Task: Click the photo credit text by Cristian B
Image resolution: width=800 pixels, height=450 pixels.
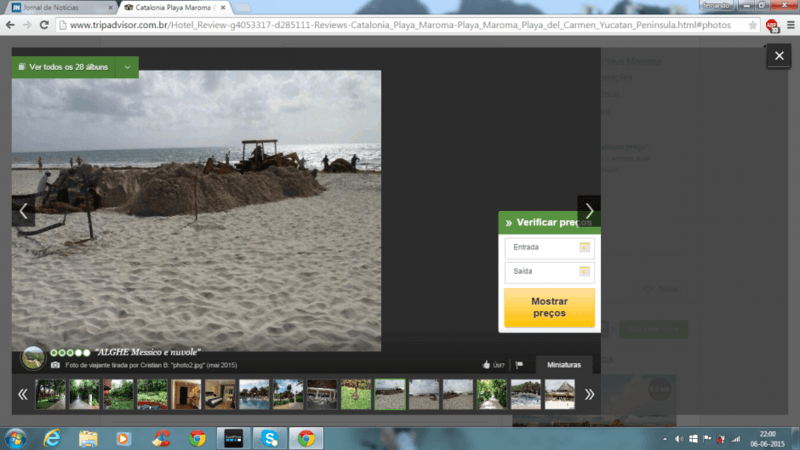Action: [151, 365]
